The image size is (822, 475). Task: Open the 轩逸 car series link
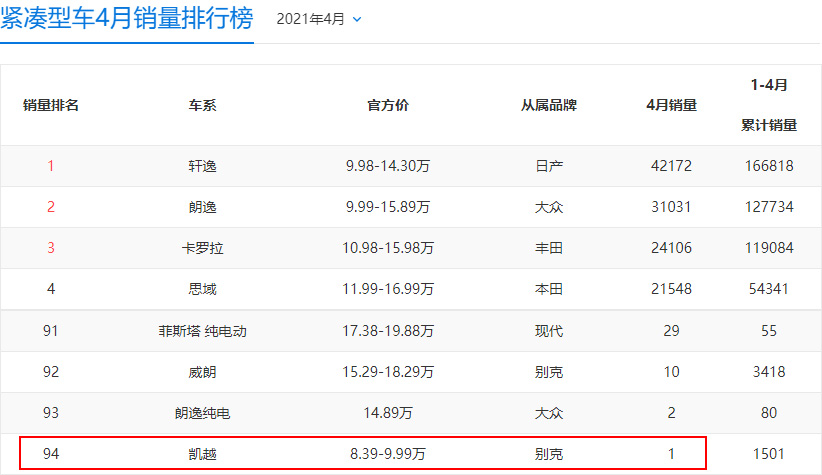point(202,166)
